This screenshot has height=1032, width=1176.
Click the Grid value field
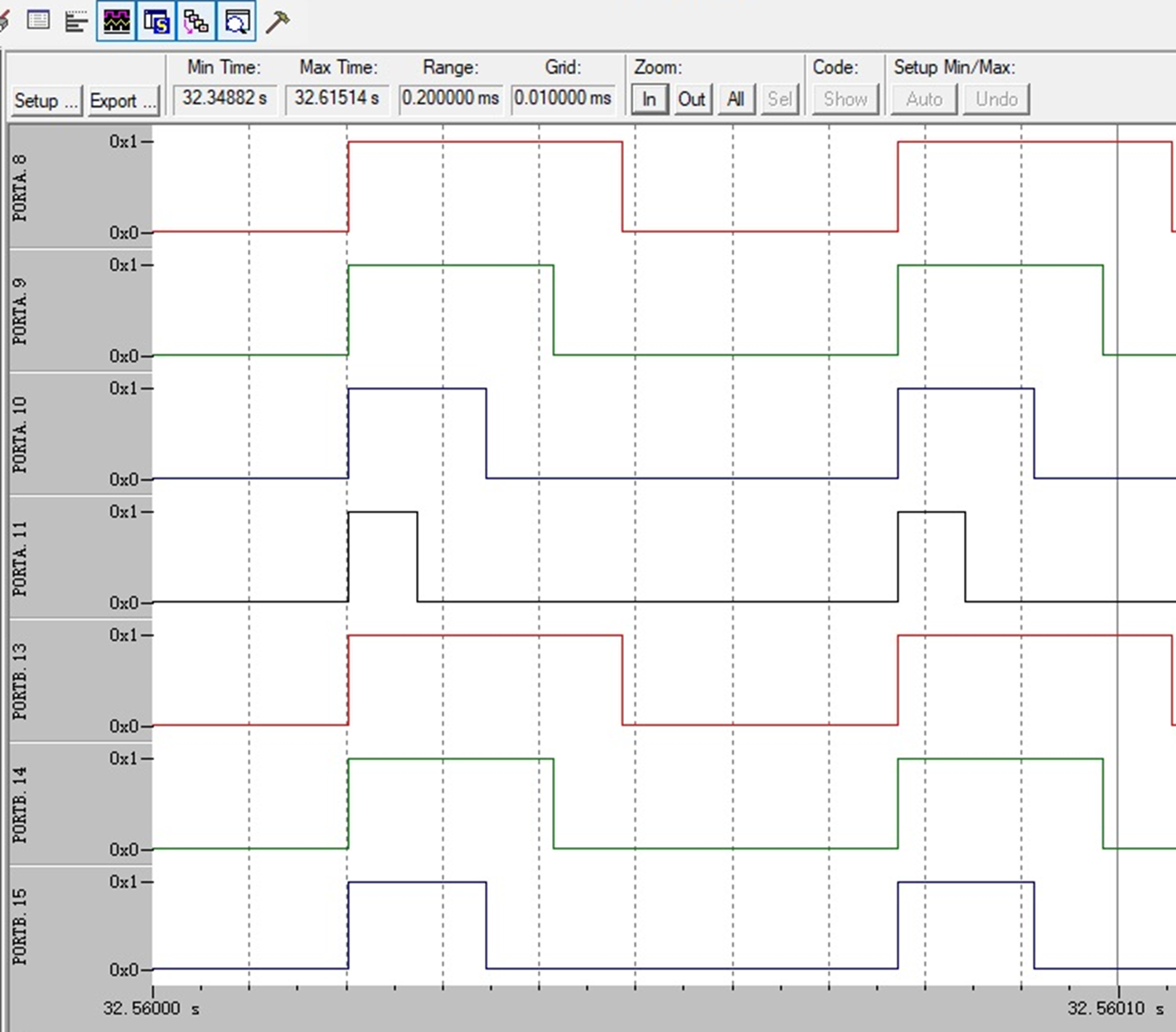pyautogui.click(x=563, y=99)
